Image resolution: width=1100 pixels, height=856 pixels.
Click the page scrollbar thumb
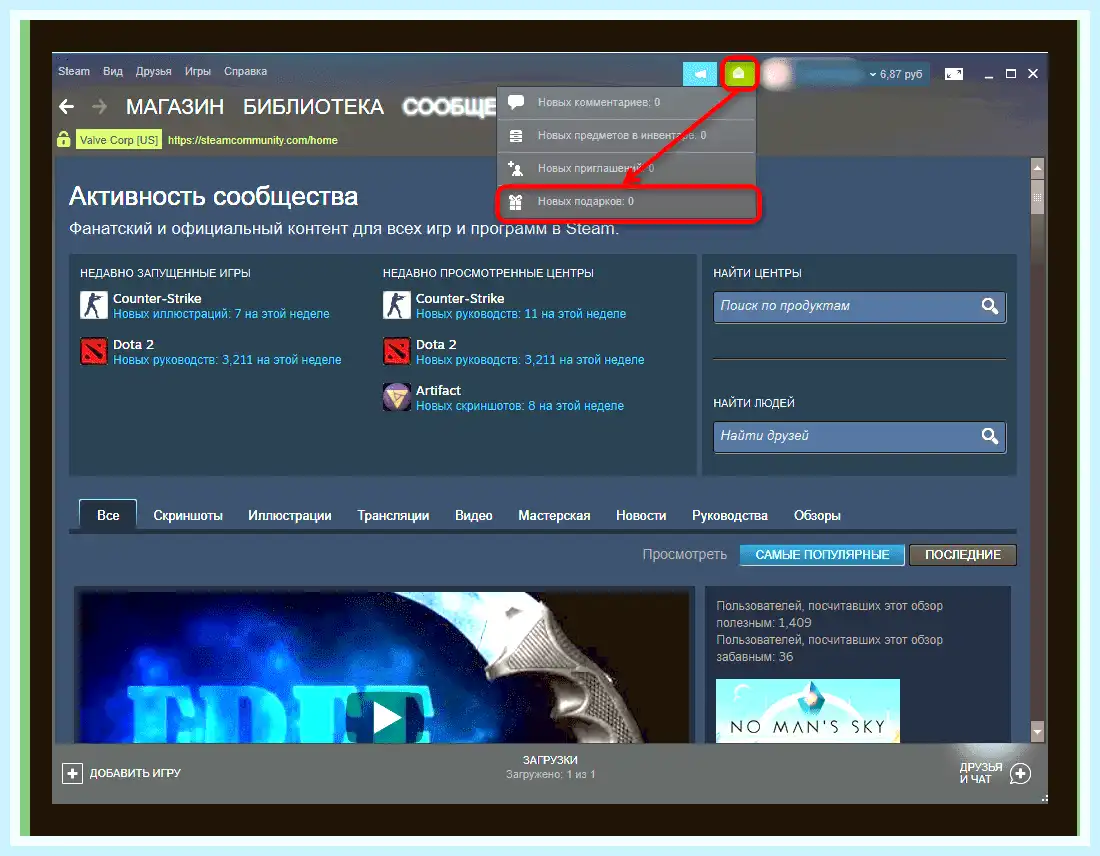click(x=1037, y=196)
